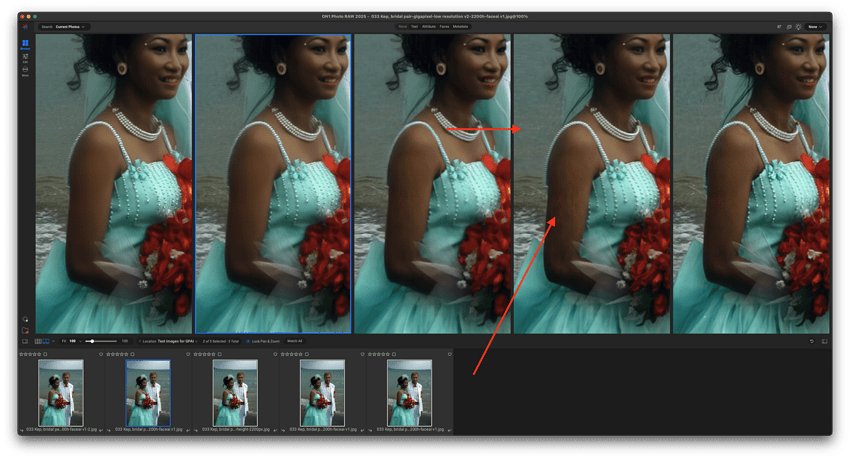Screen dimensions: 850x458
Task: Expand the None preset dropdown at top right
Action: pyautogui.click(x=815, y=27)
